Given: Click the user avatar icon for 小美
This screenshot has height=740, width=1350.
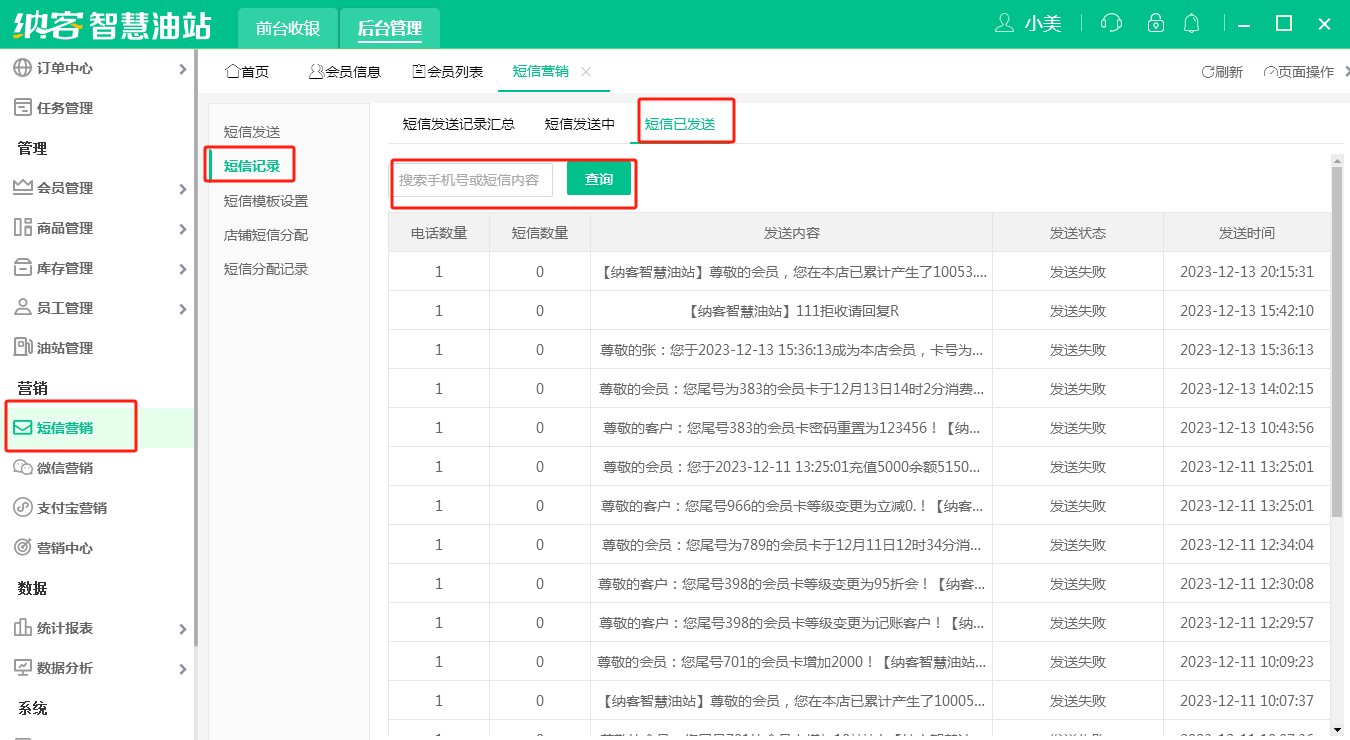Looking at the screenshot, I should tap(1005, 23).
